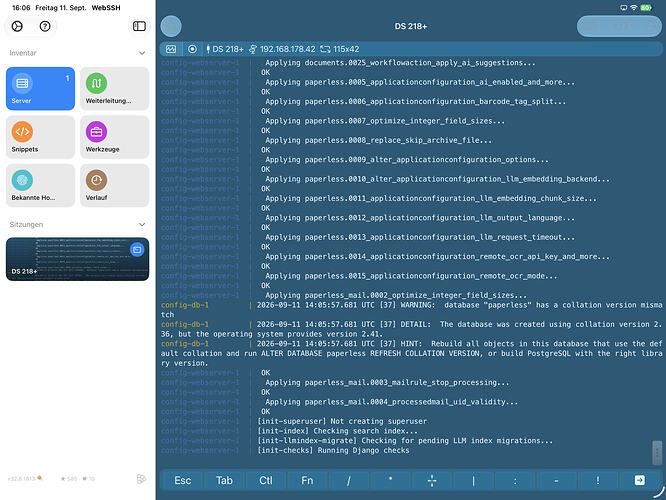
Task: Click the Not creating superuser line
Action: 342,421
